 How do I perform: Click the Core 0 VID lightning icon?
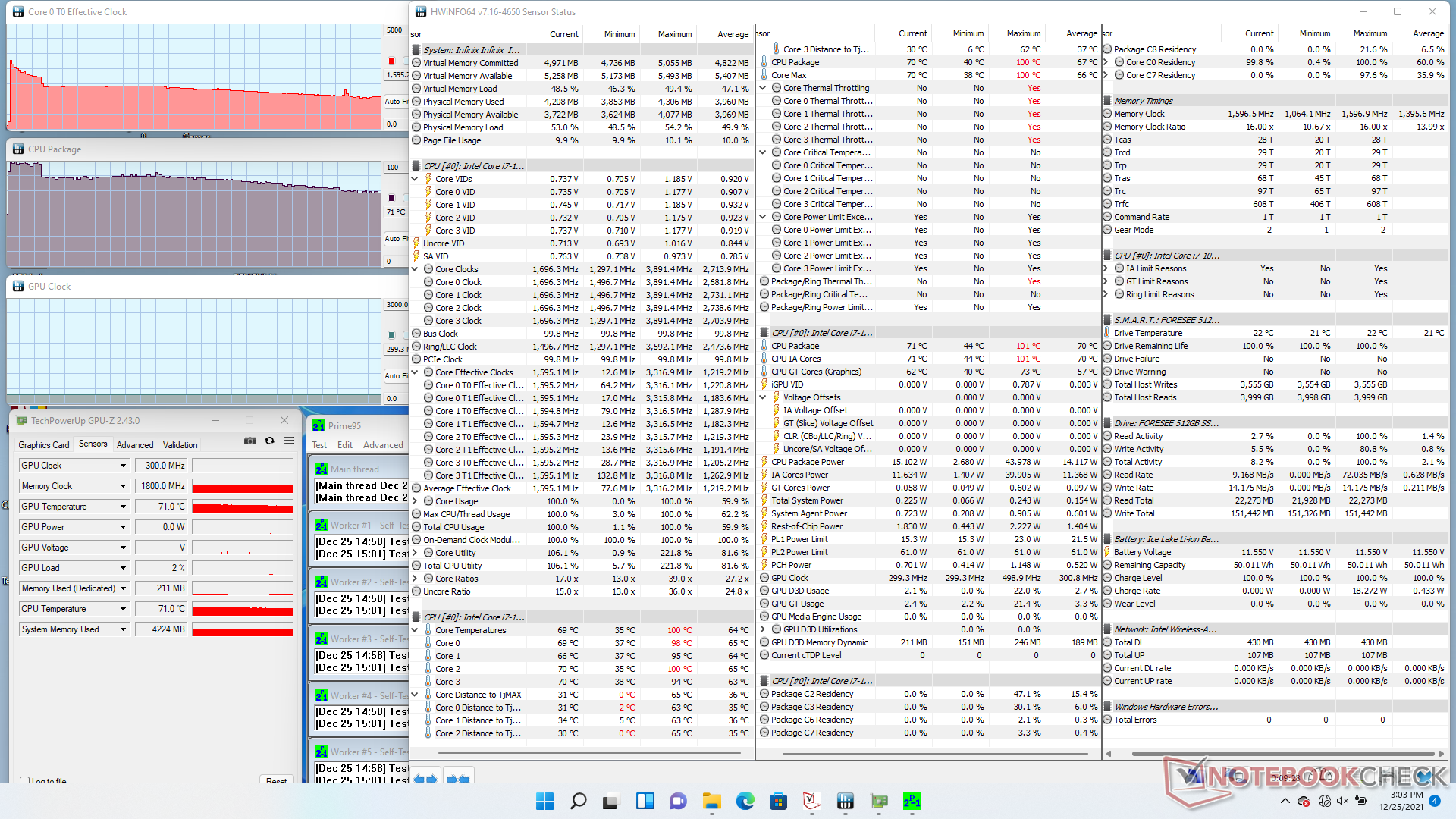pos(428,192)
